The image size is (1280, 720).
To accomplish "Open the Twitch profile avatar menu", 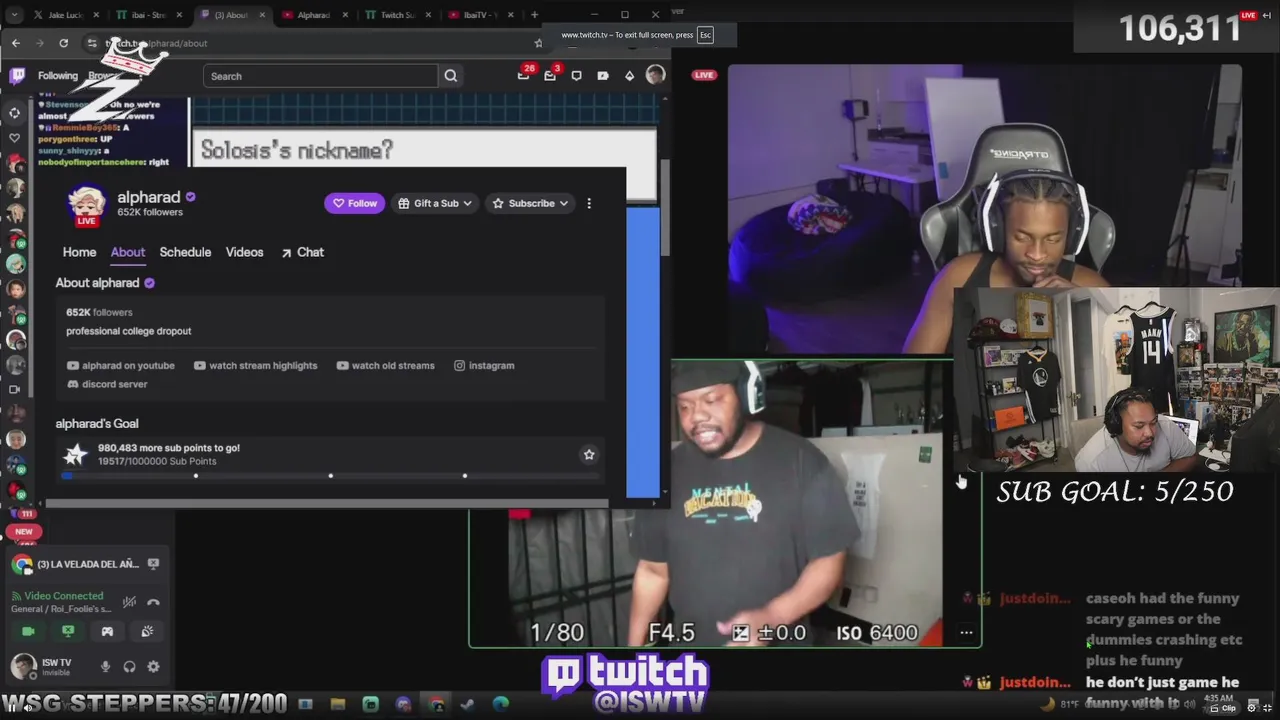I will (655, 75).
